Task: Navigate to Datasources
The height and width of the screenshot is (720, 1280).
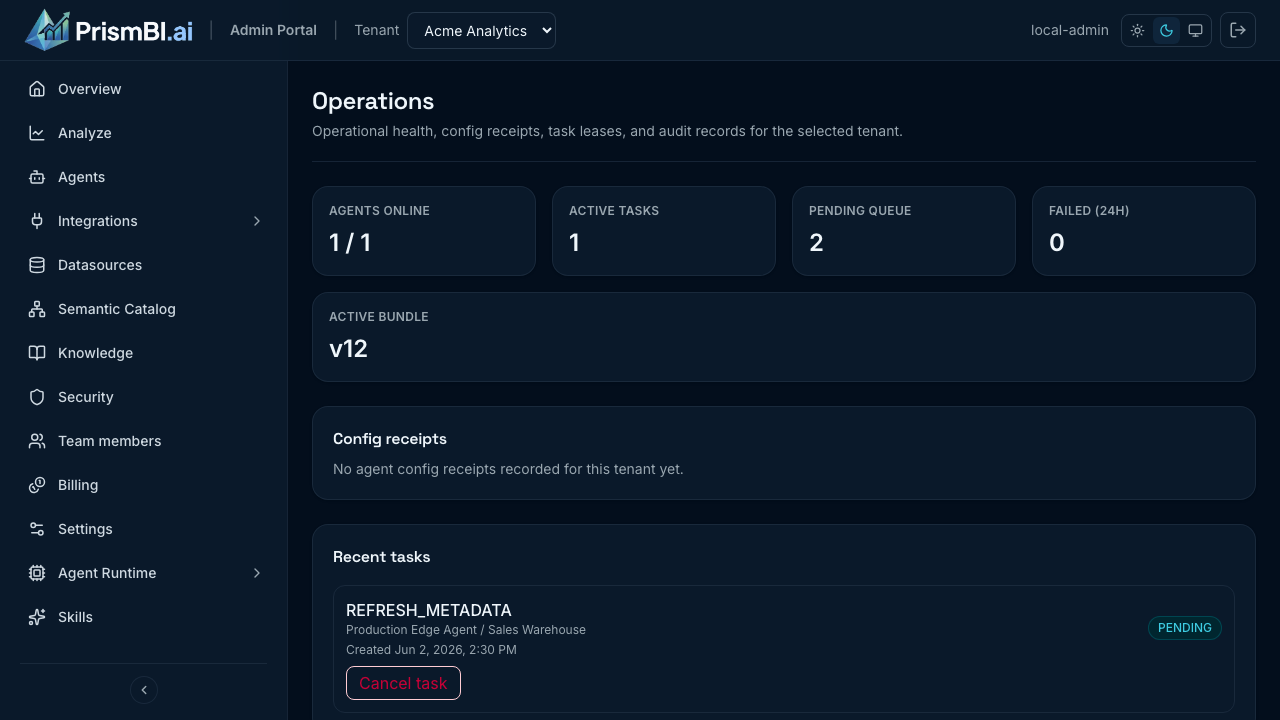Action: (x=144, y=265)
